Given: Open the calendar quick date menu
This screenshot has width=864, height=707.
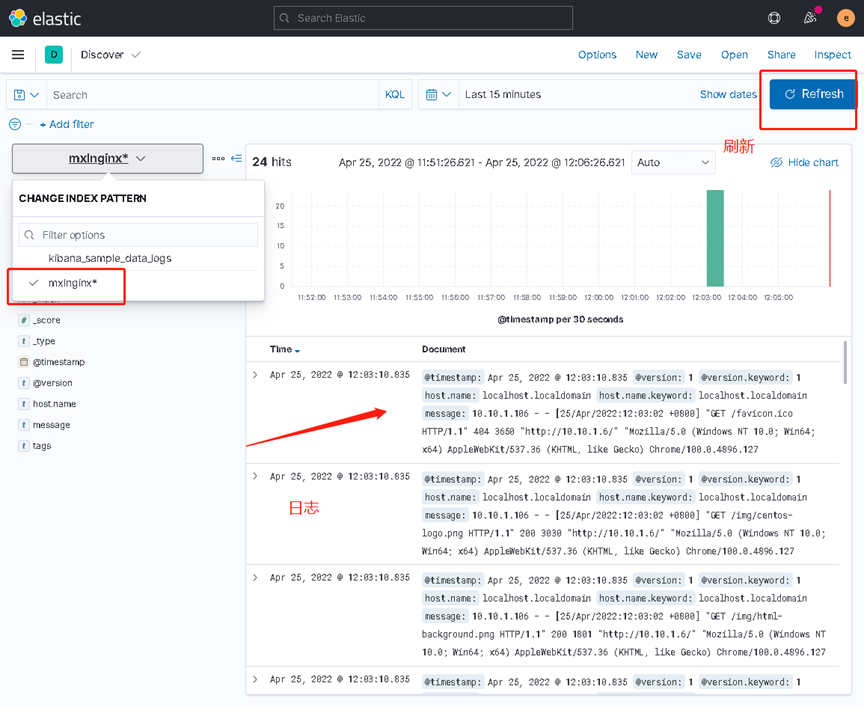Looking at the screenshot, I should pos(439,95).
